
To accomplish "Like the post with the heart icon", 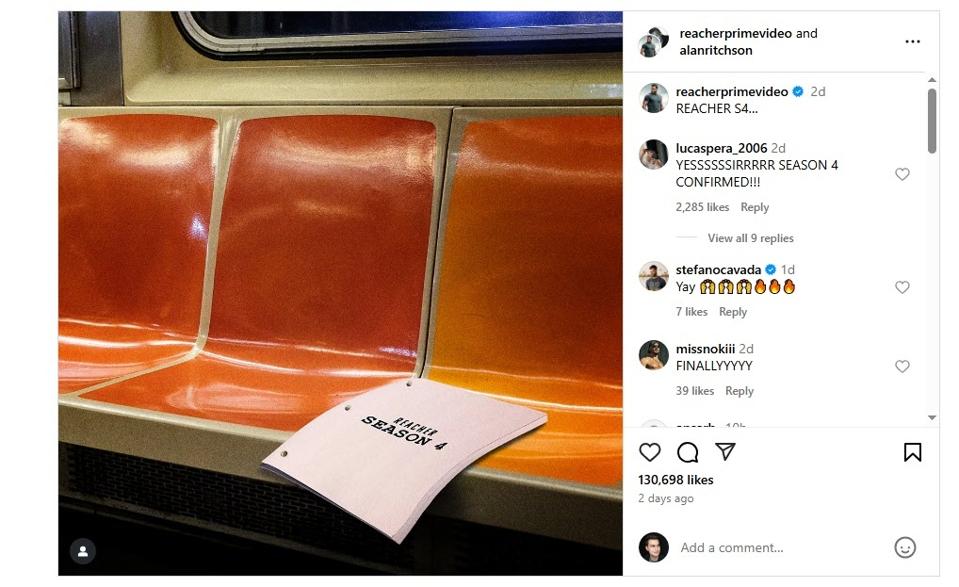I will (650, 452).
